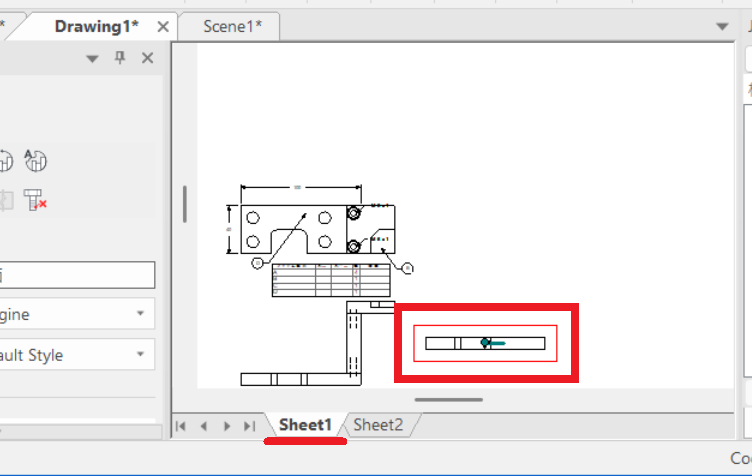Viewport: 752px width, 476px height.
Task: Select the highlighted side view in red box
Action: [485, 343]
